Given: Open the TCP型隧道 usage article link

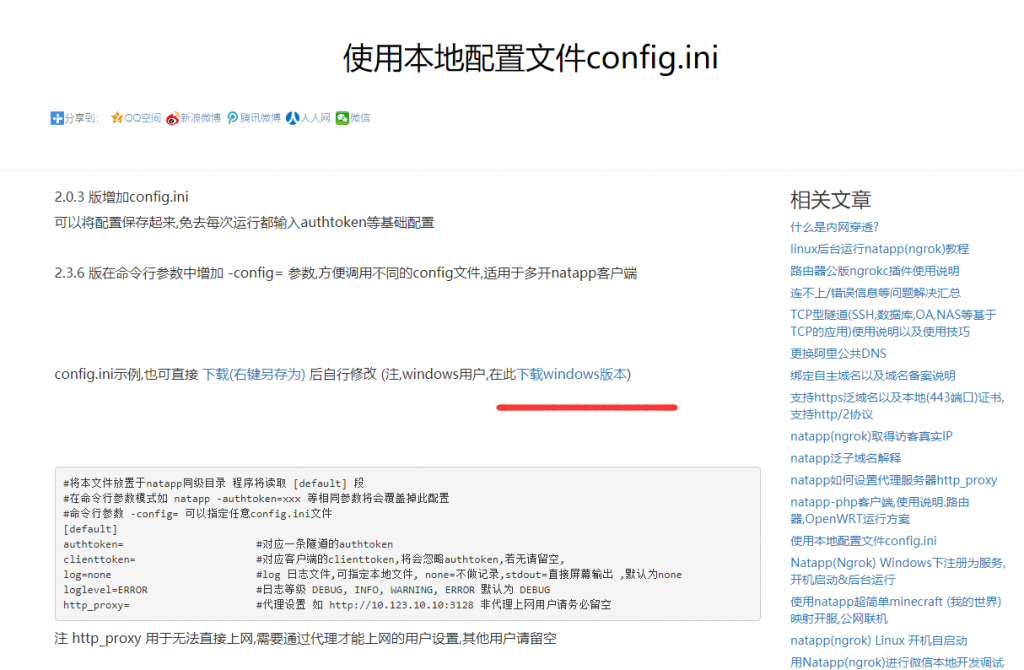Looking at the screenshot, I should coord(893,323).
